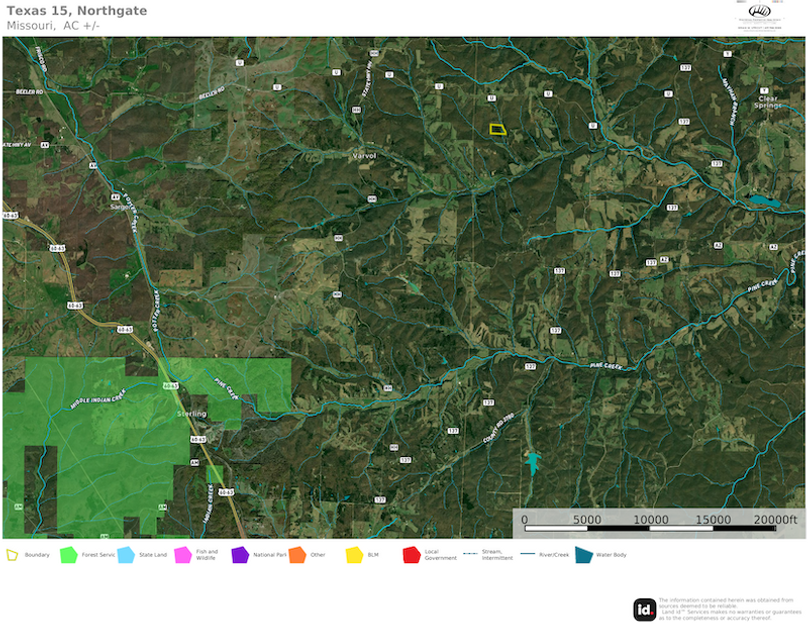Click the teal Water Body legend icon
The image size is (808, 624).
coord(583,554)
